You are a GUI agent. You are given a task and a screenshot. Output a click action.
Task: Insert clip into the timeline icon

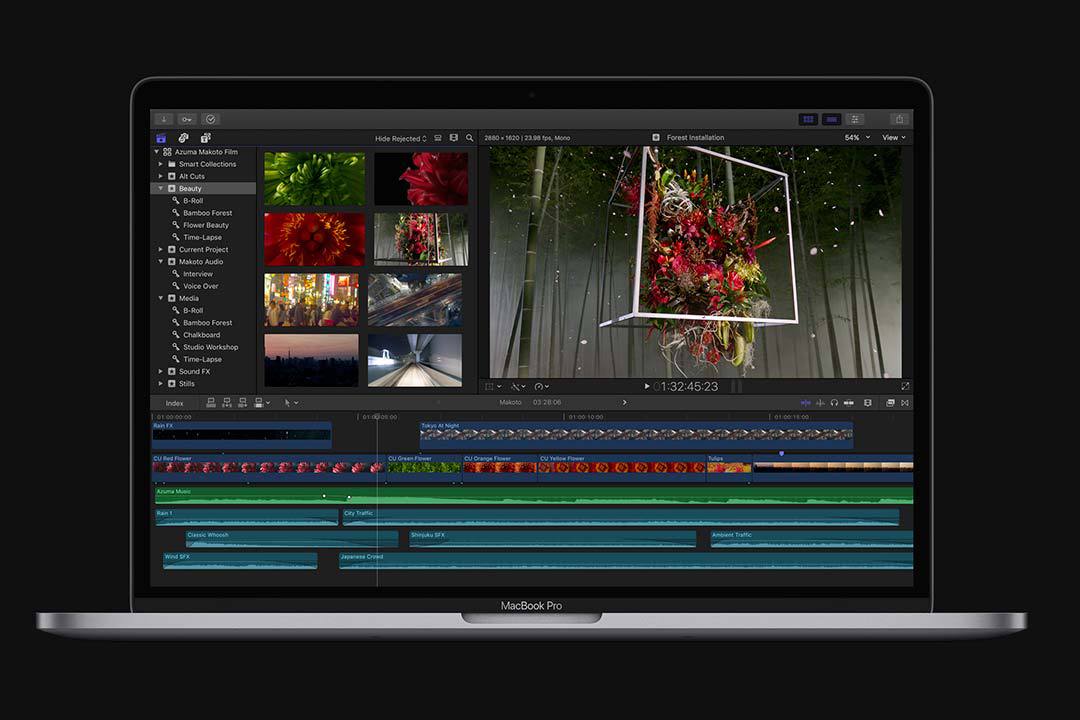coord(227,402)
